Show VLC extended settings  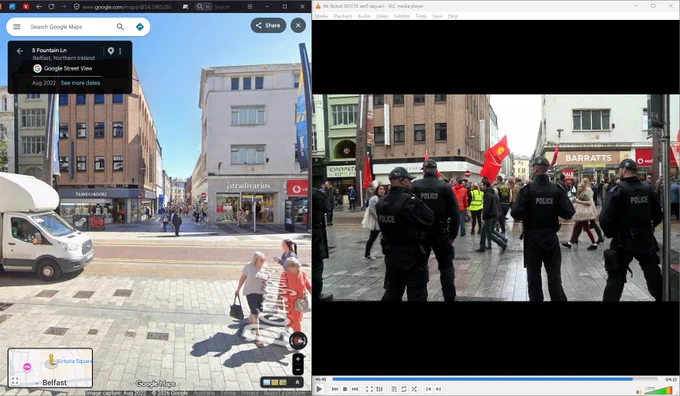pos(379,389)
